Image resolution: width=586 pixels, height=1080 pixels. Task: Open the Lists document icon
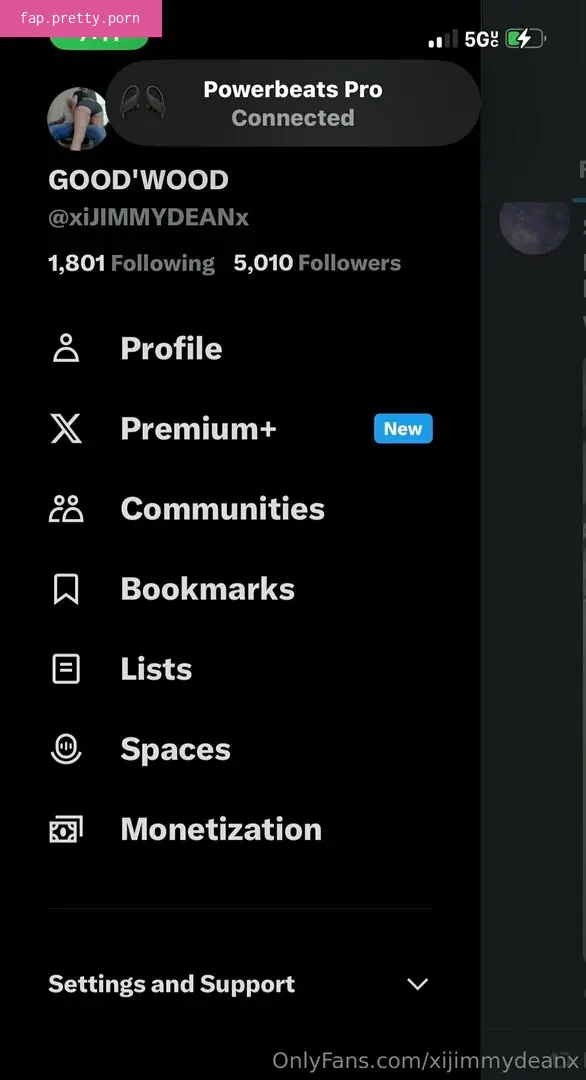[x=66, y=669]
